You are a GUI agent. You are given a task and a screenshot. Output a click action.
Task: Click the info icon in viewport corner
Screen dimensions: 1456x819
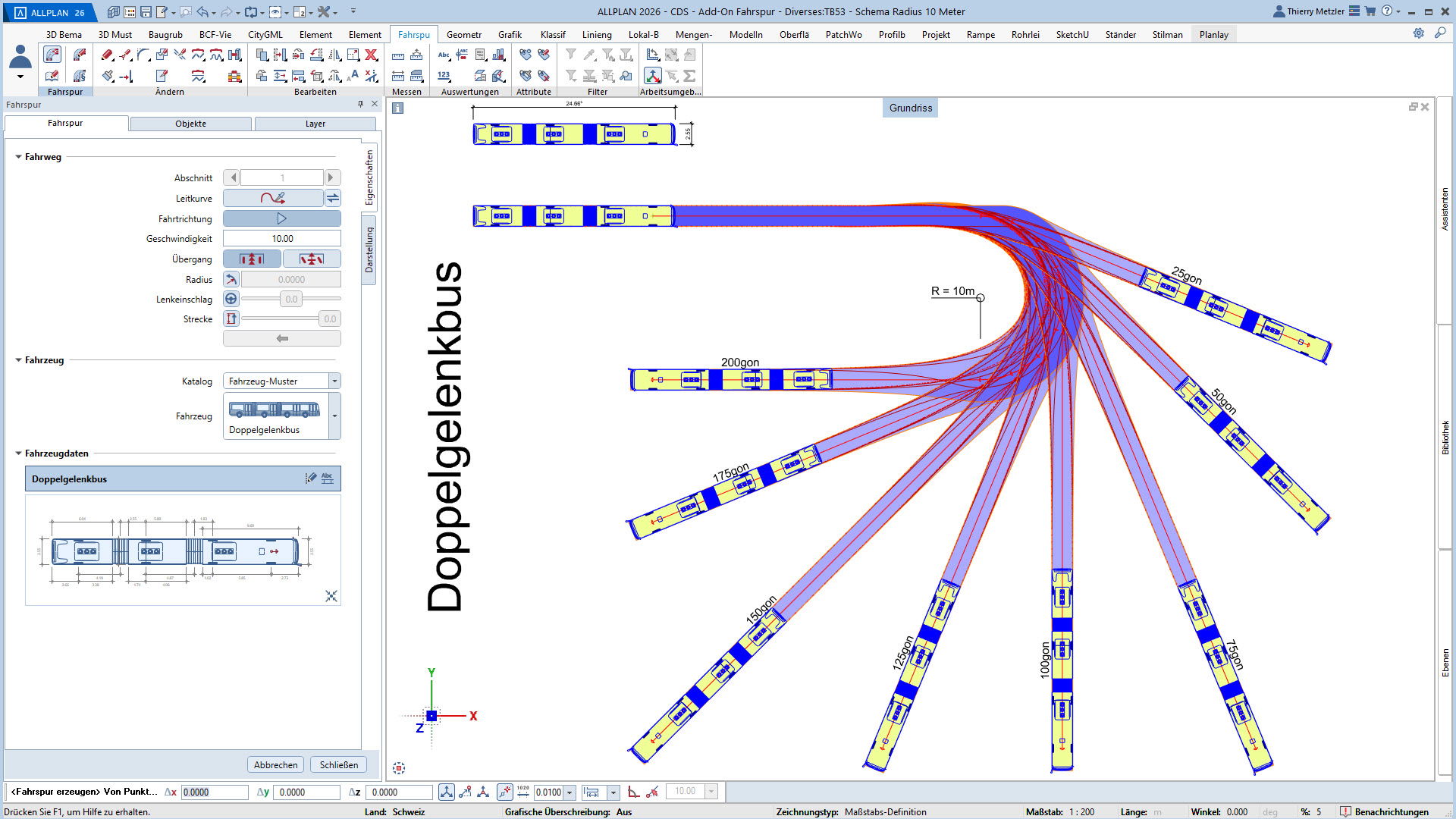click(397, 108)
